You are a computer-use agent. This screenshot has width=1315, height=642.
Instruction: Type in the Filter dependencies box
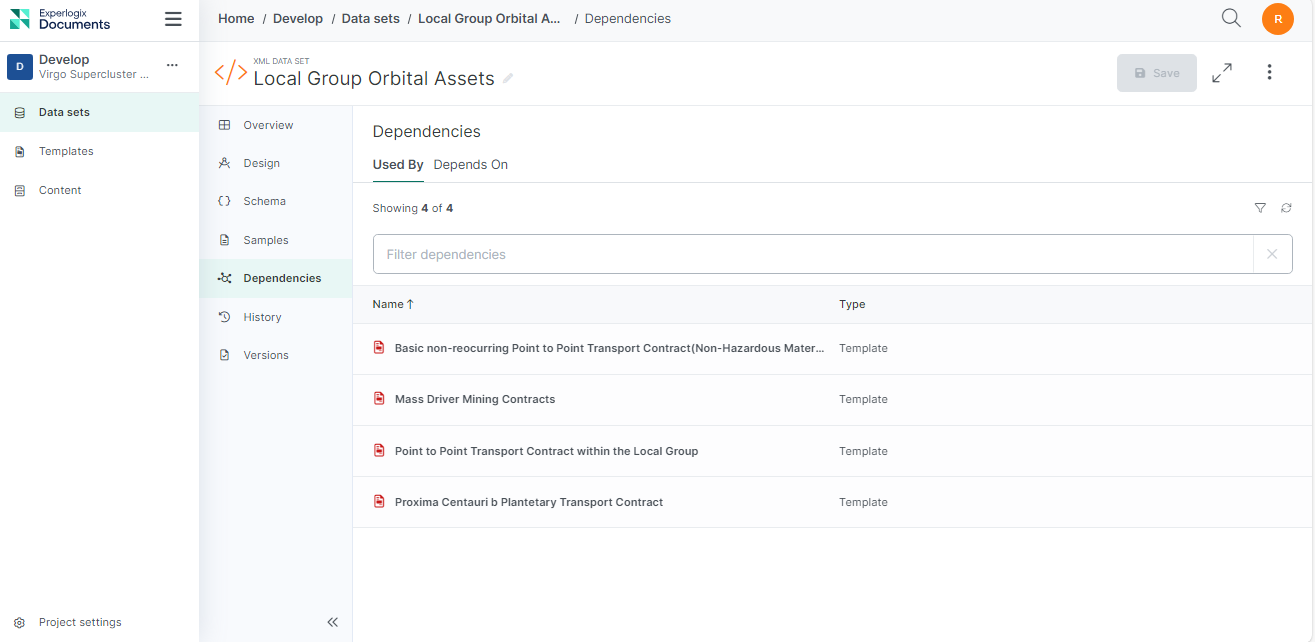coord(812,254)
